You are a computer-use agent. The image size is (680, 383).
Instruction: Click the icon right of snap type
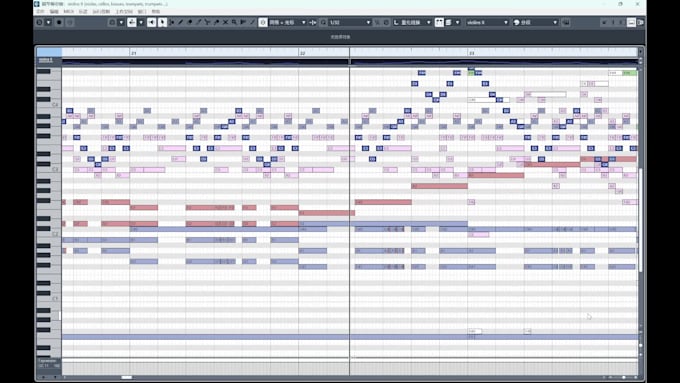click(313, 22)
